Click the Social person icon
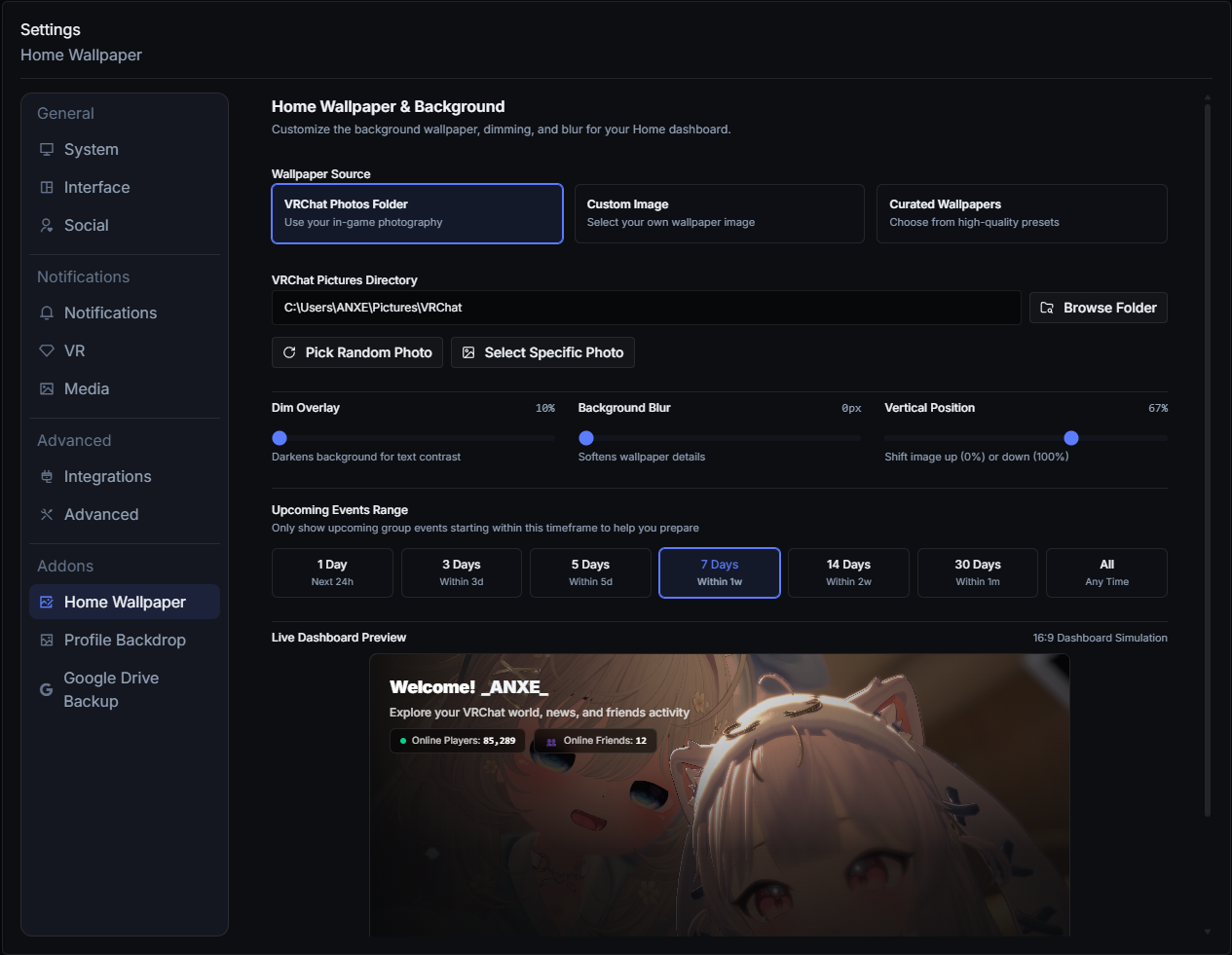This screenshot has width=1232, height=955. pos(47,225)
